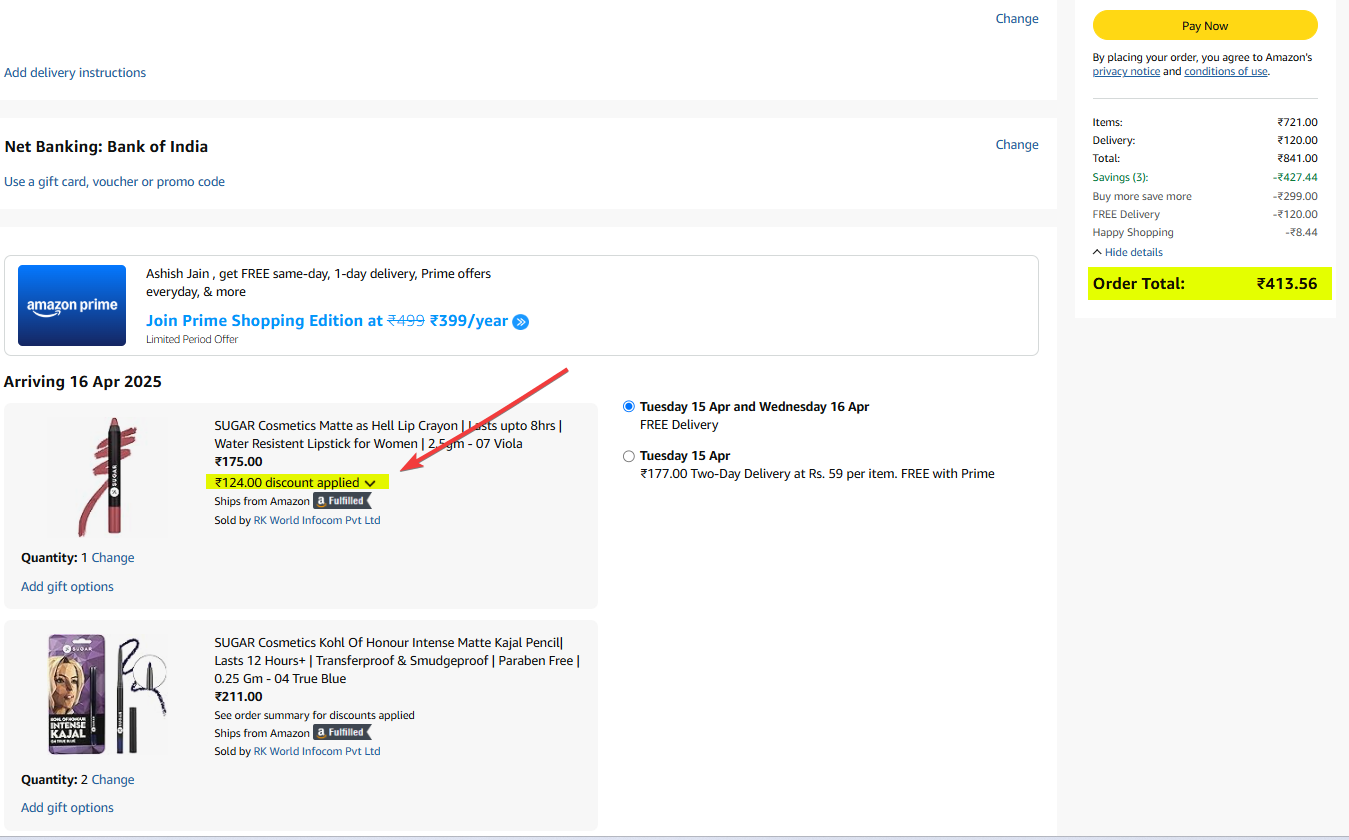This screenshot has width=1349, height=840.
Task: Change the Net Banking payment method
Action: tap(1017, 145)
